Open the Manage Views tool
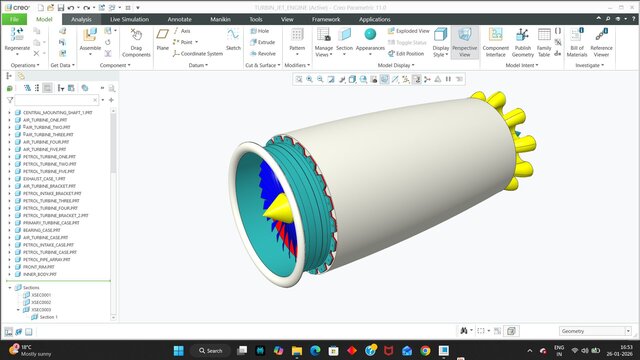This screenshot has height=360, width=640. tap(323, 42)
